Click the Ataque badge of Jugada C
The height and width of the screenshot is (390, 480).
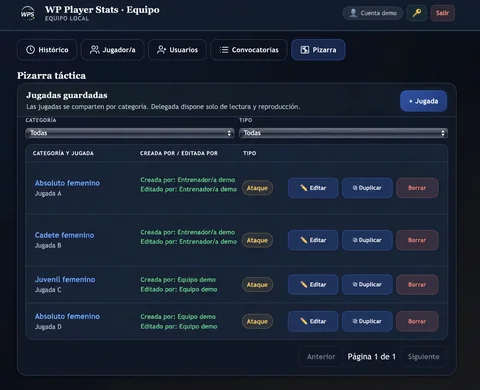(x=257, y=285)
